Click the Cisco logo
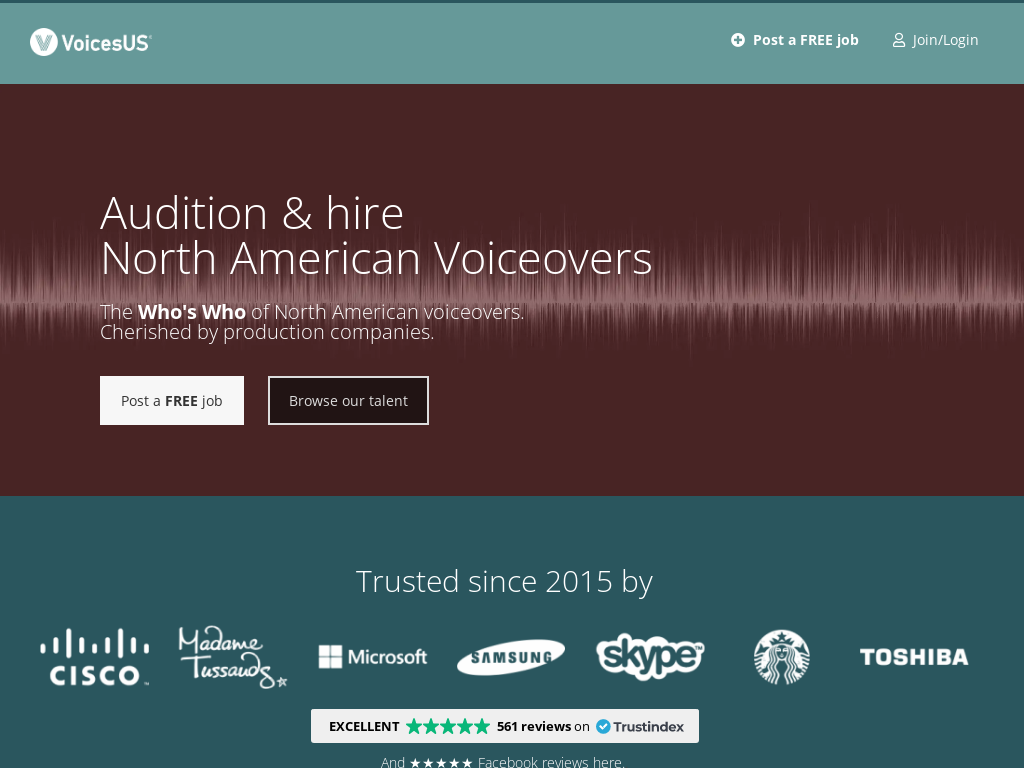This screenshot has height=768, width=1024. tap(95, 657)
